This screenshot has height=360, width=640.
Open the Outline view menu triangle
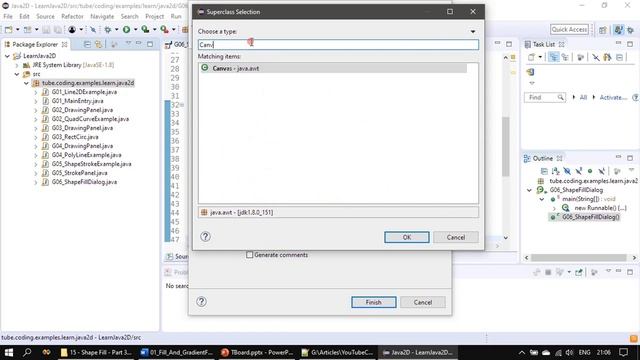coord(631,170)
